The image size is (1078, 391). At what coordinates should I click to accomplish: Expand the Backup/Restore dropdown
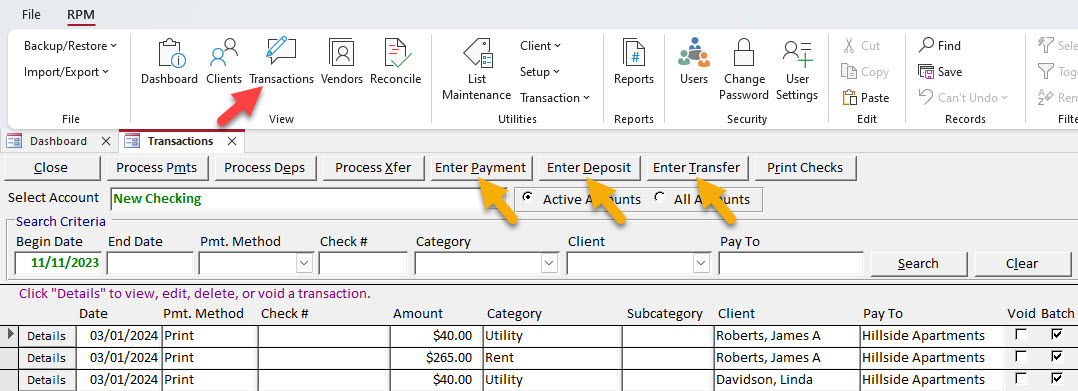[x=70, y=46]
